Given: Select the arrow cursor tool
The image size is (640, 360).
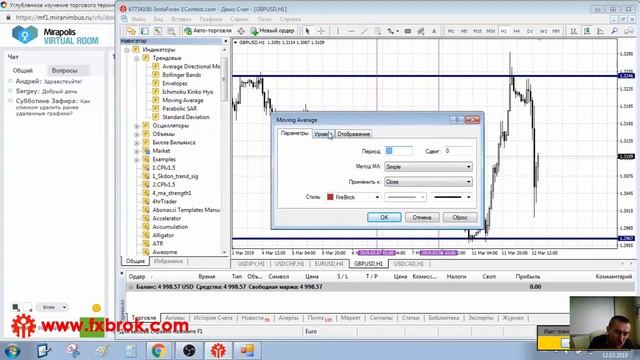Looking at the screenshot, I should tap(308, 31).
